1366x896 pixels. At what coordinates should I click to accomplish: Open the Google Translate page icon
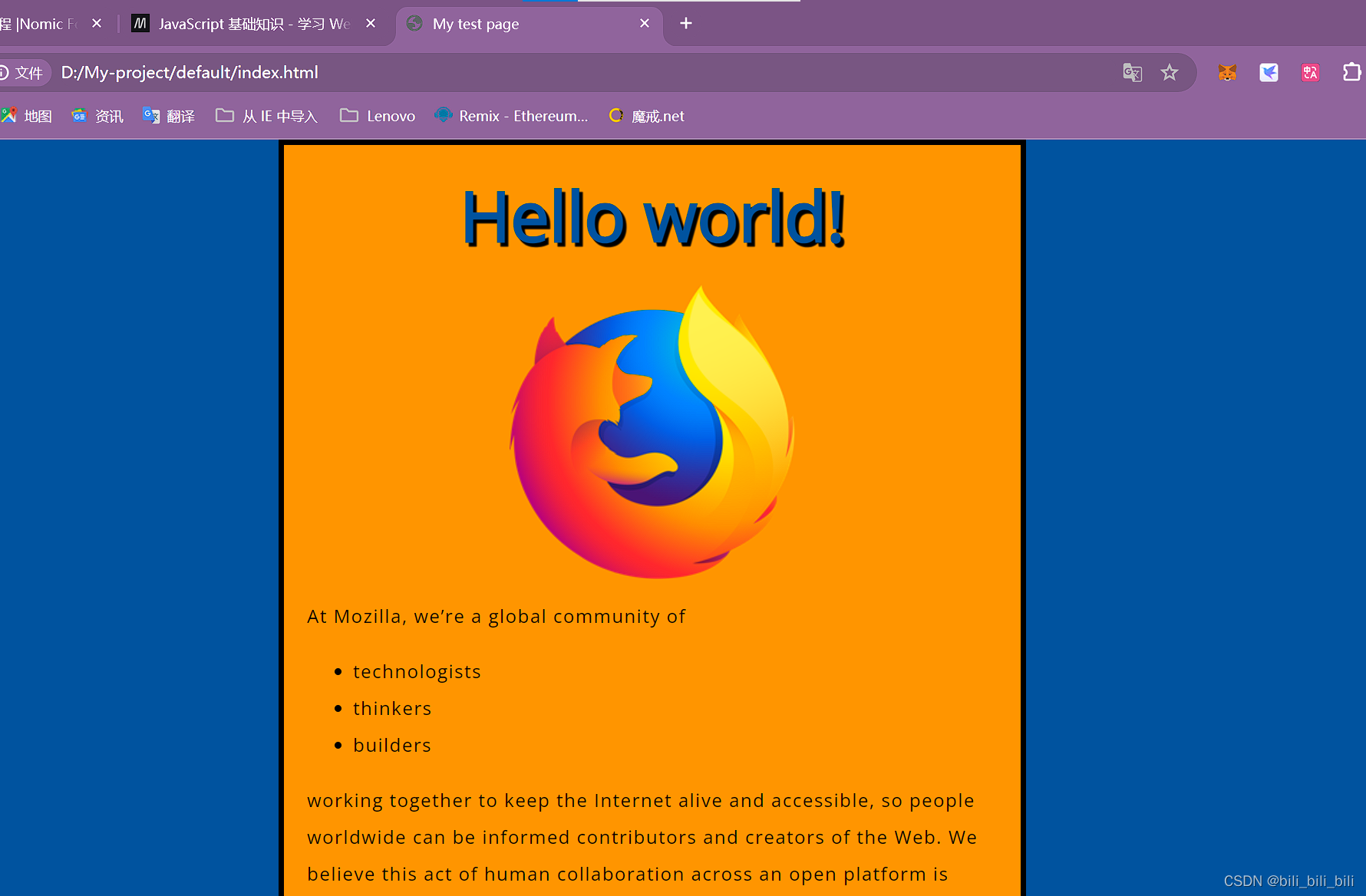click(x=1132, y=73)
